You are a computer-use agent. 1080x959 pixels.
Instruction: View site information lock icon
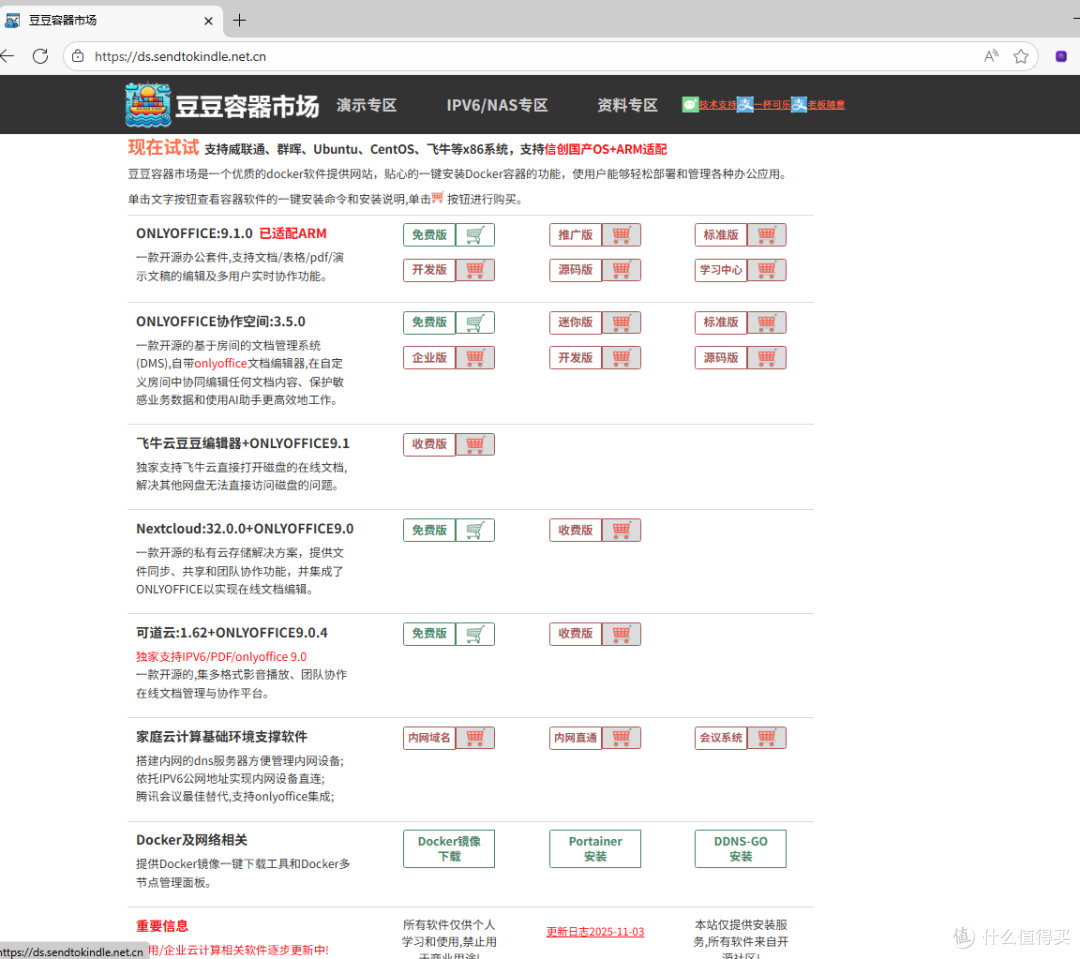(x=78, y=56)
